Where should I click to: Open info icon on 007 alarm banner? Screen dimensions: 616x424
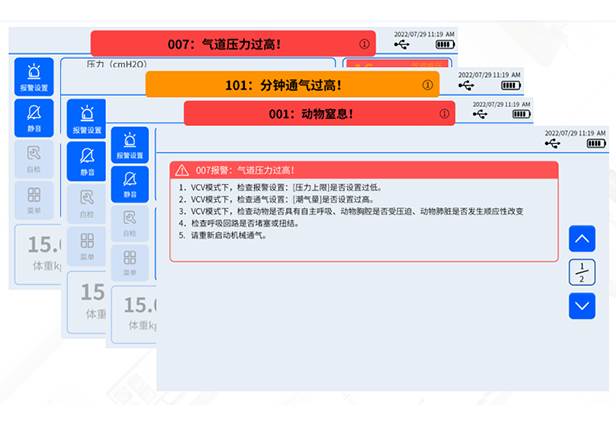tap(364, 44)
